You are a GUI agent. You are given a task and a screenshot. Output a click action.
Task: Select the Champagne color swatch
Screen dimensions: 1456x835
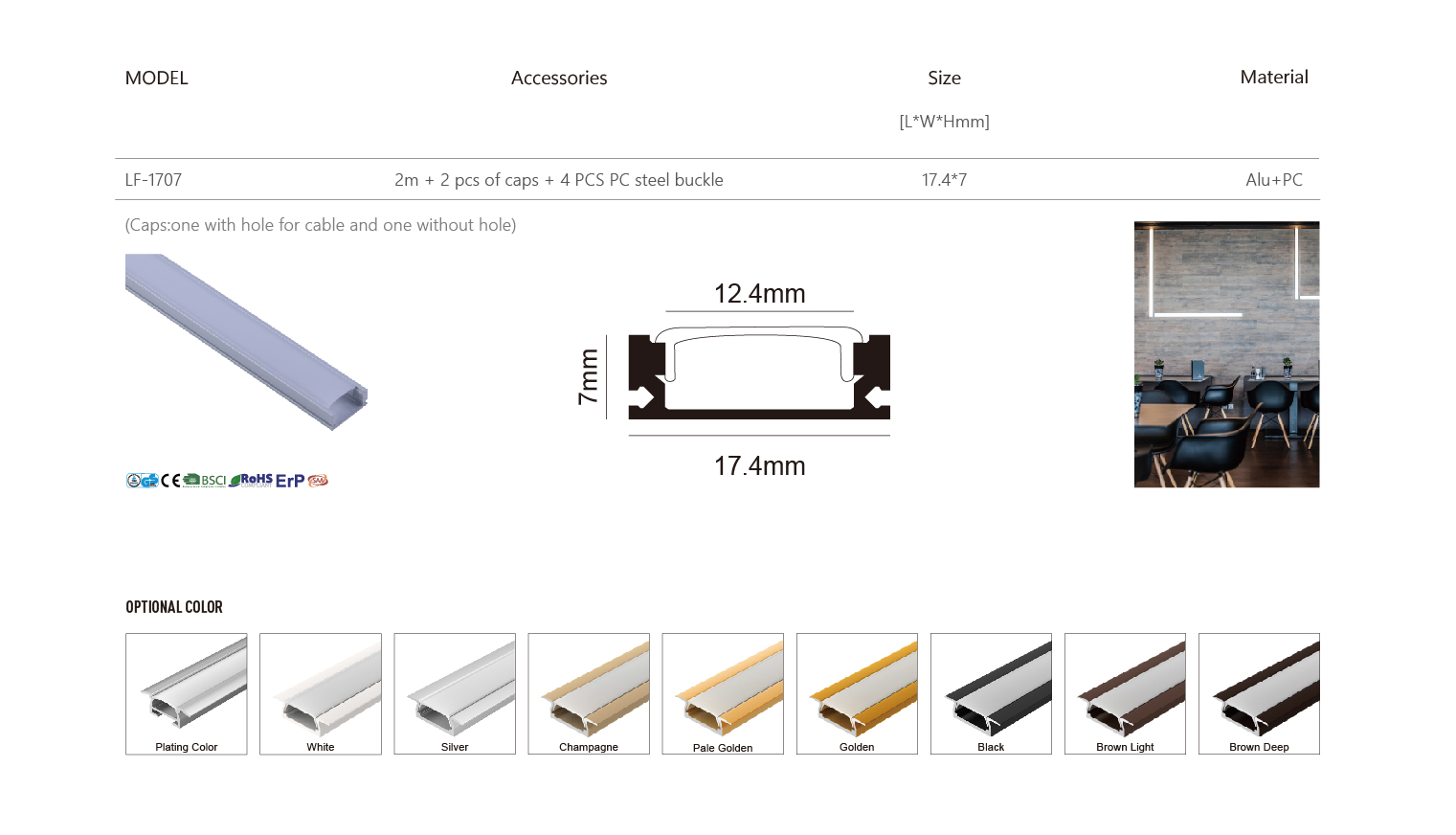[x=589, y=693]
